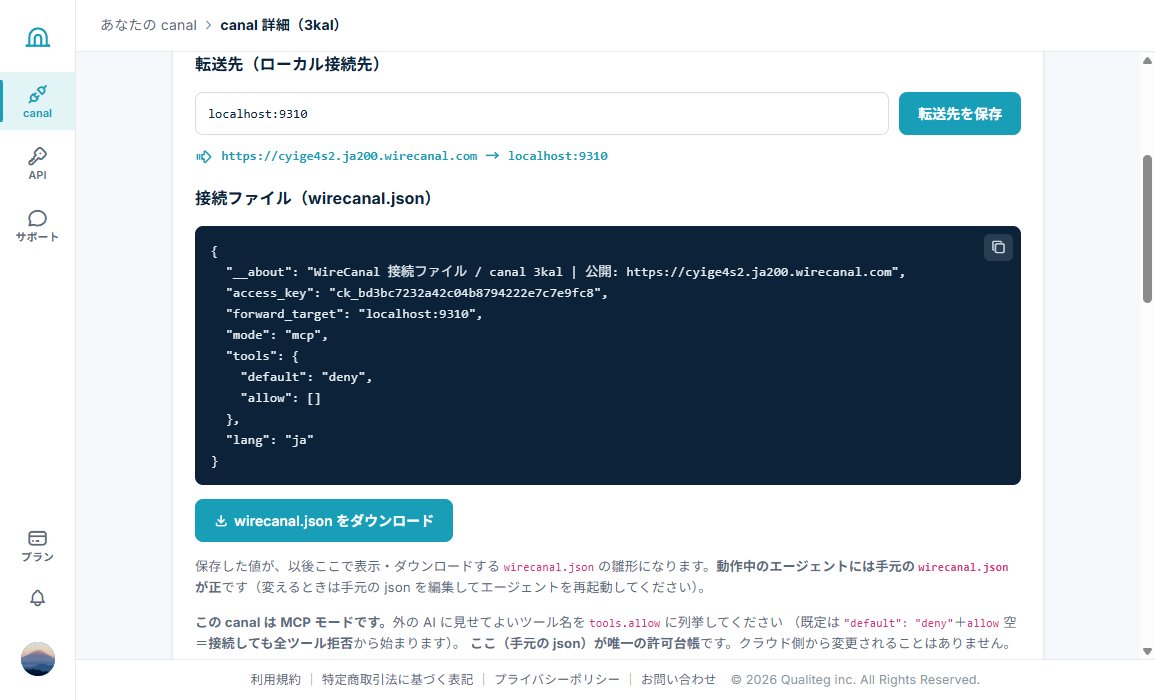Select the "mode": "mcp" line
Screen dimensions: 1155x700
pyautogui.click(x=276, y=335)
